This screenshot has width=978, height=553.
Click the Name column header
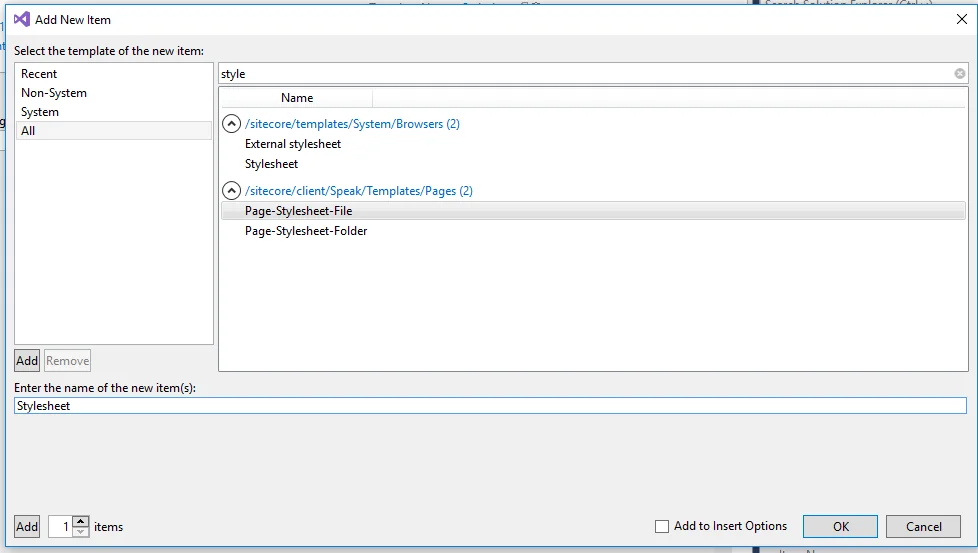(297, 98)
